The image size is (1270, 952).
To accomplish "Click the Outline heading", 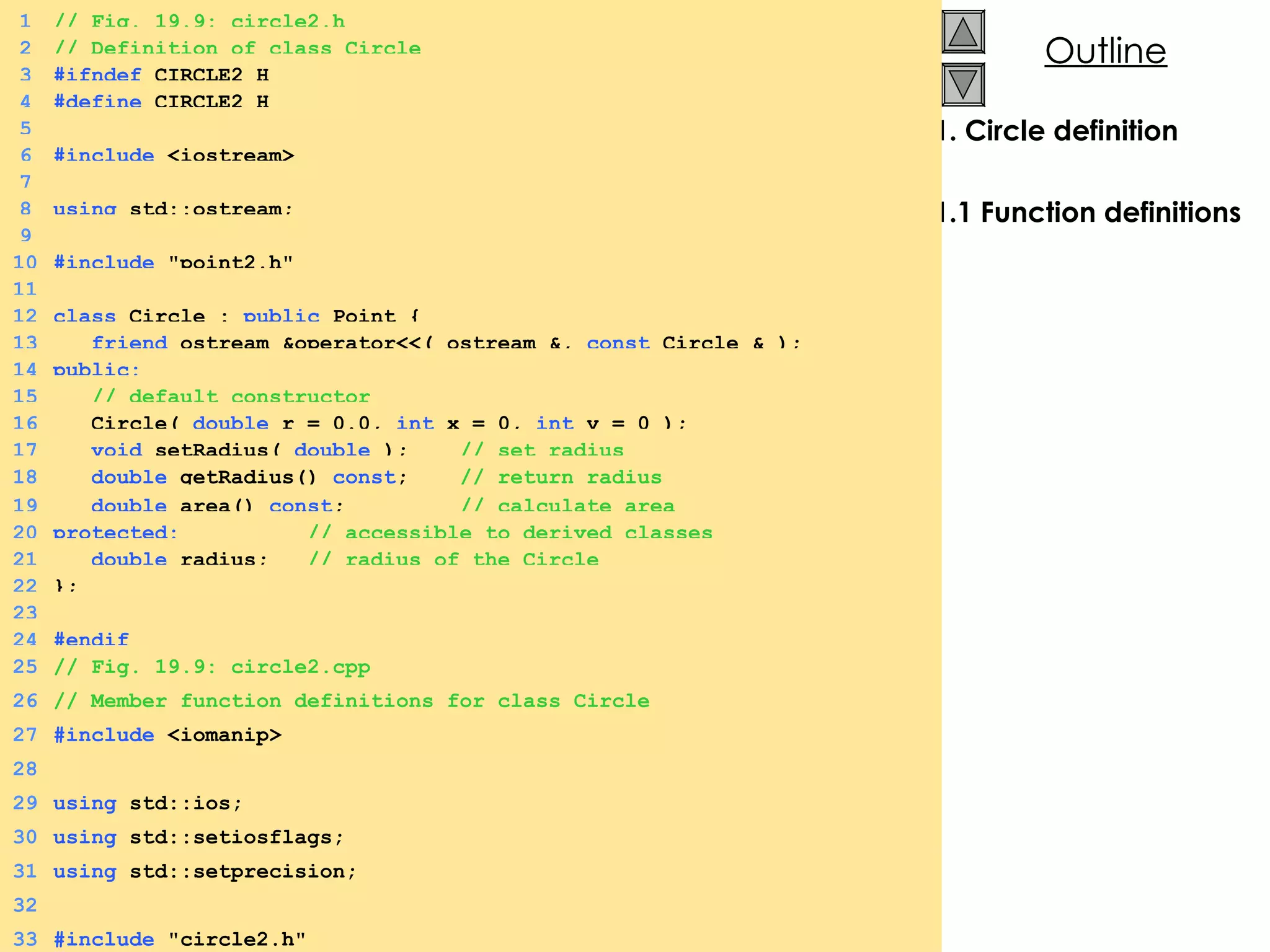I will pyautogui.click(x=1106, y=51).
